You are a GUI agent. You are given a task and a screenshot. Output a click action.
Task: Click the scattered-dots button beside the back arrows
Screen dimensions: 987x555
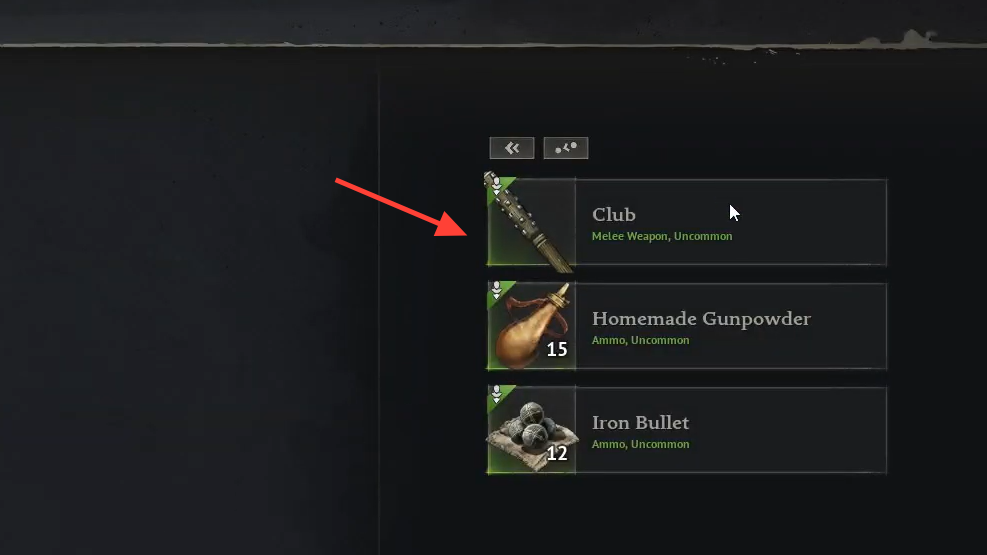coord(566,148)
